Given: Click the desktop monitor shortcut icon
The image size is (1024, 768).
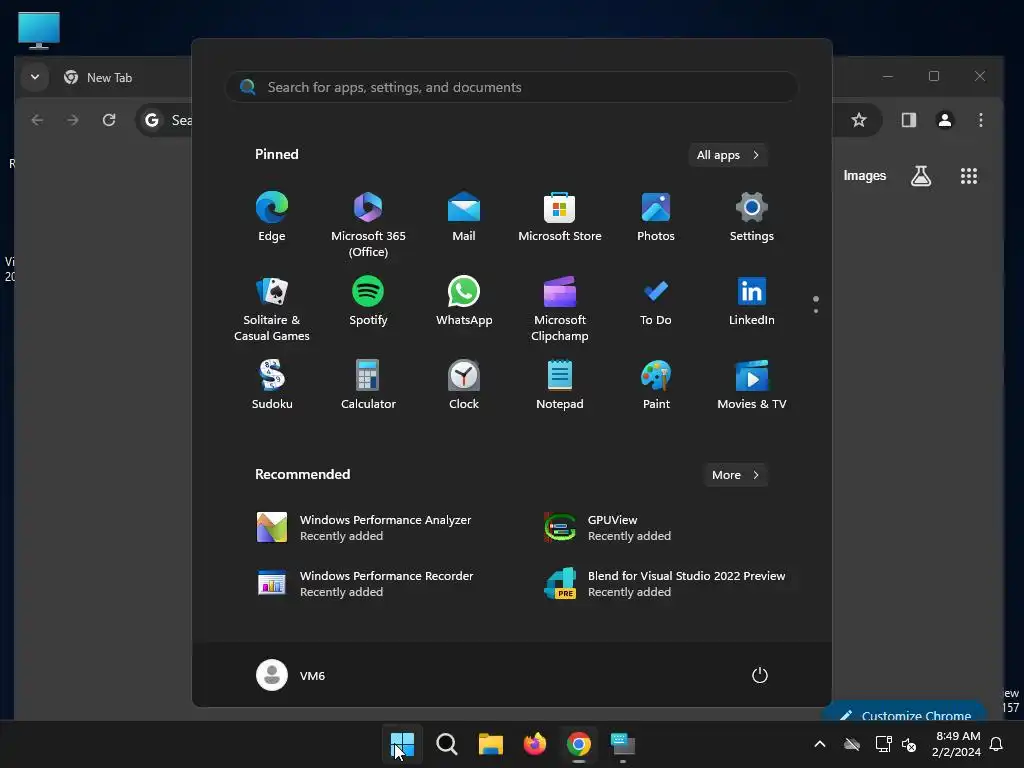Looking at the screenshot, I should [x=39, y=30].
